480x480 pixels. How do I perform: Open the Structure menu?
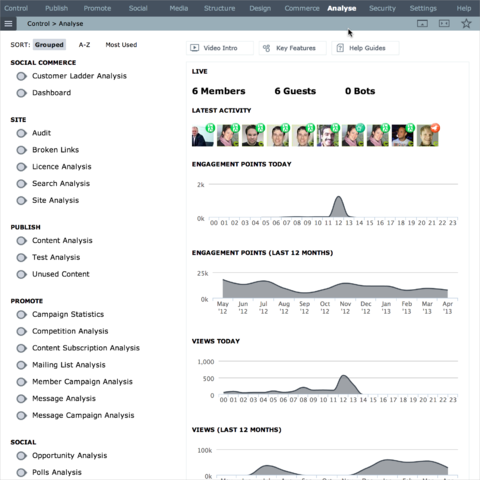219,8
